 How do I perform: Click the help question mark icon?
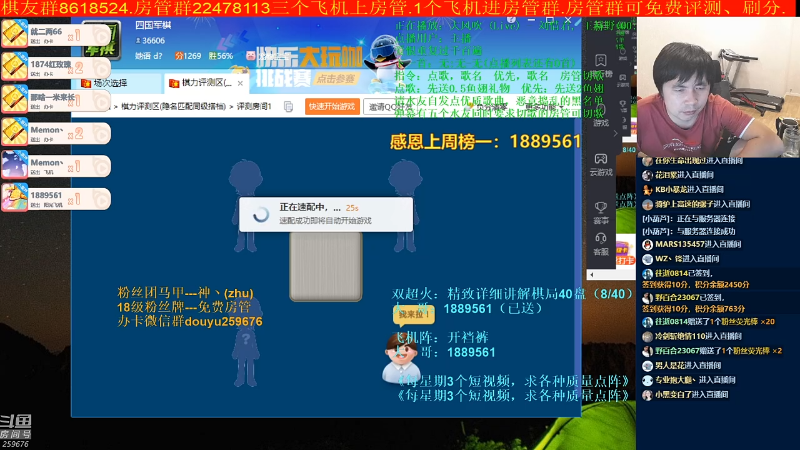tap(511, 20)
